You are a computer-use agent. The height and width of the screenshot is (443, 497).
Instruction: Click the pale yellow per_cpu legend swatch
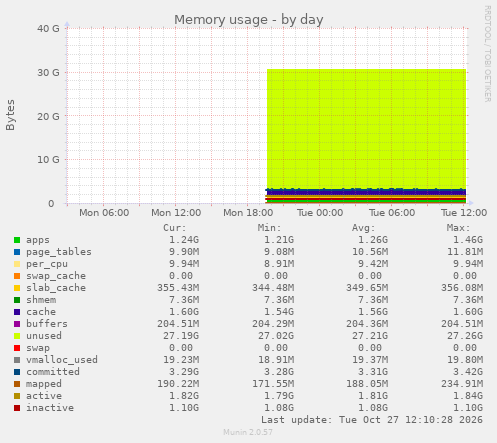point(17,264)
